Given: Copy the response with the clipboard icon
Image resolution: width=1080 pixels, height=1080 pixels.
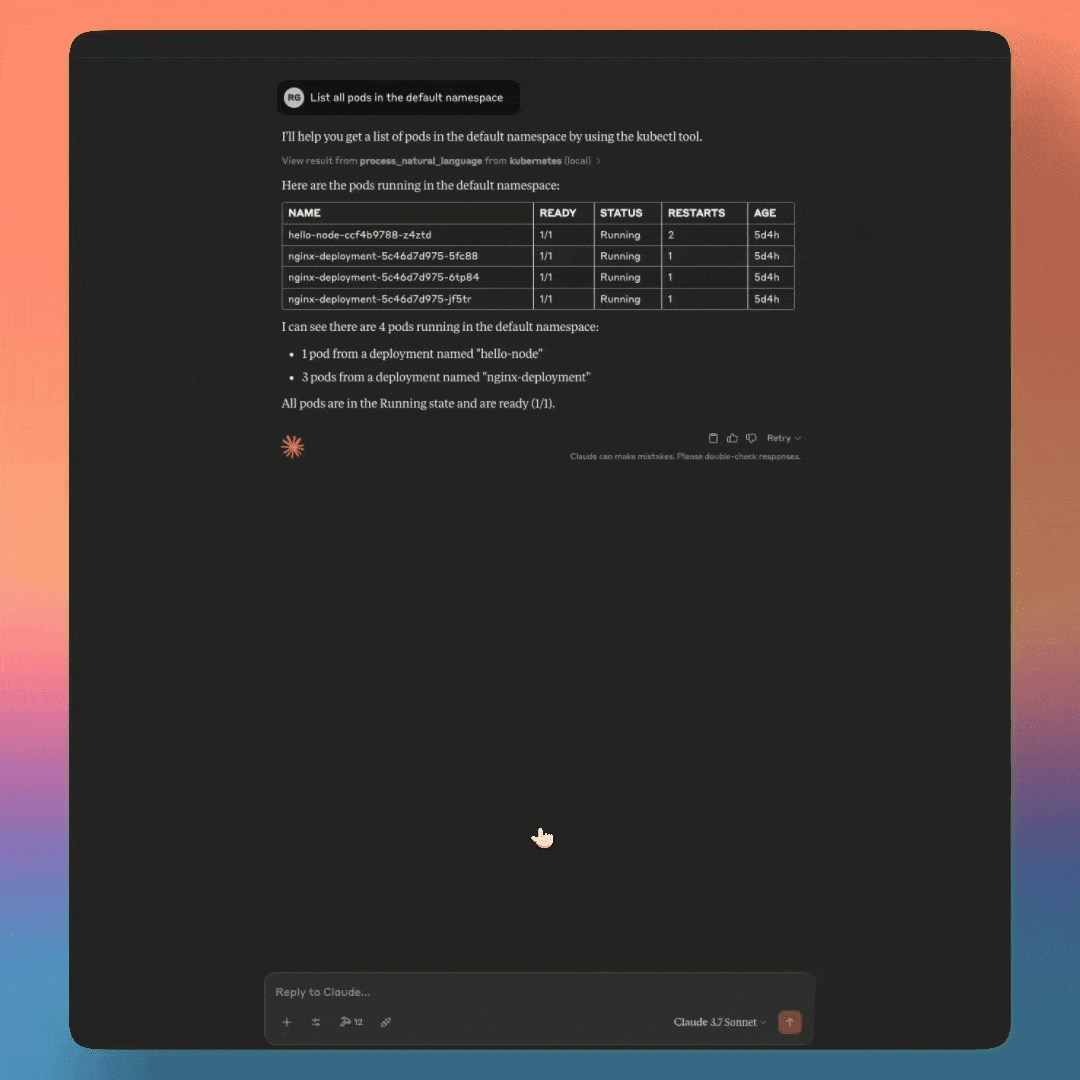Looking at the screenshot, I should pos(713,438).
